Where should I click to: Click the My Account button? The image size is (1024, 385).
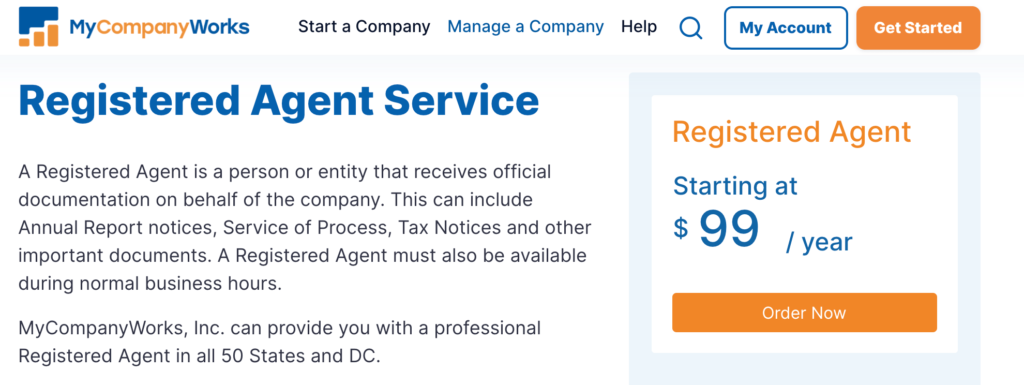point(786,28)
